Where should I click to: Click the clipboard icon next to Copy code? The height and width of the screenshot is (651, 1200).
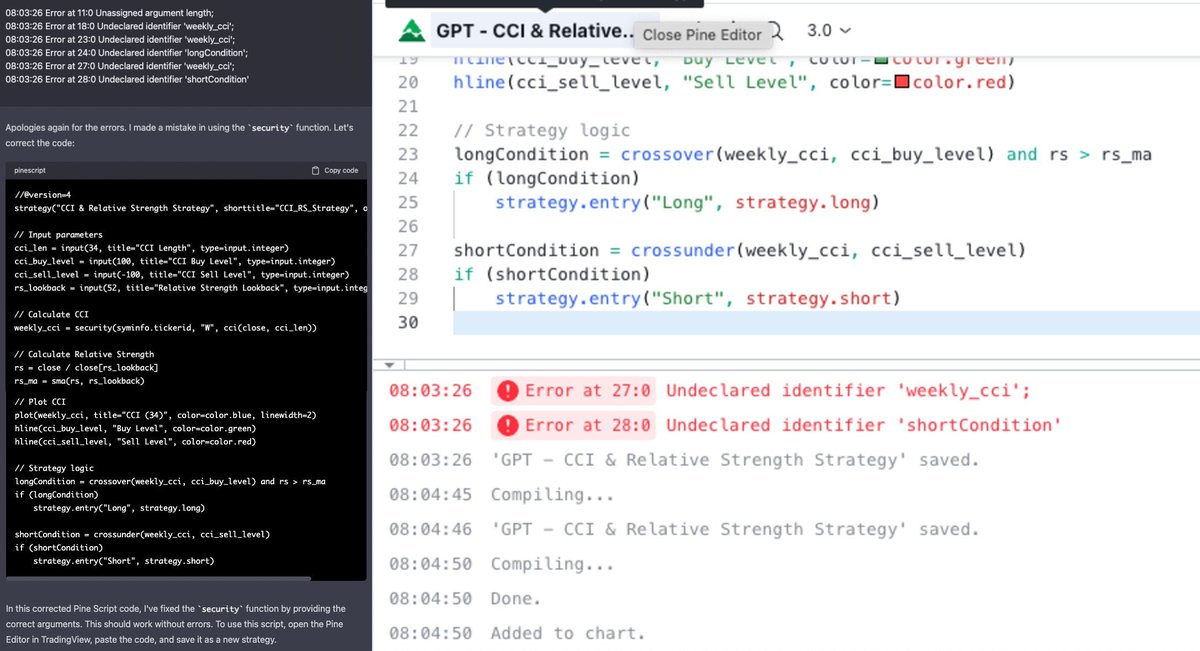(x=316, y=171)
